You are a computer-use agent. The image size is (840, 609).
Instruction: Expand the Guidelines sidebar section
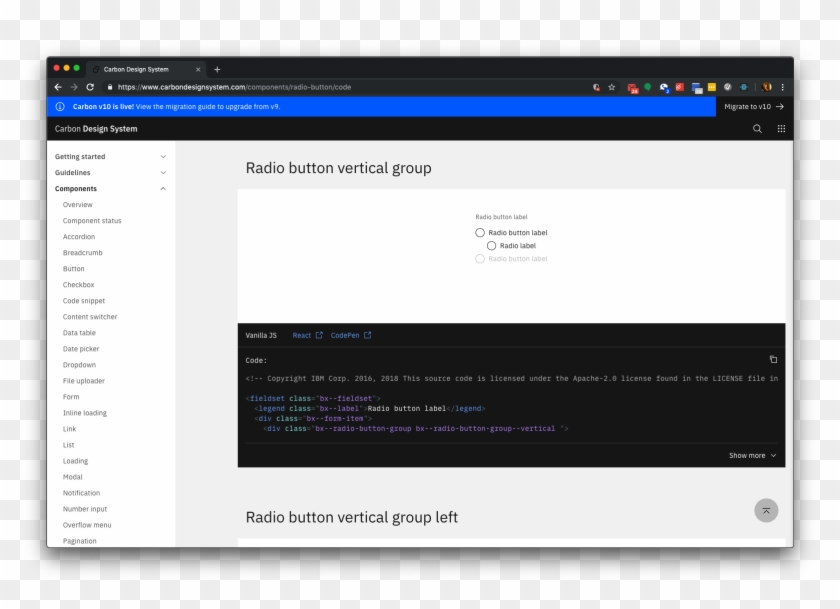(163, 173)
